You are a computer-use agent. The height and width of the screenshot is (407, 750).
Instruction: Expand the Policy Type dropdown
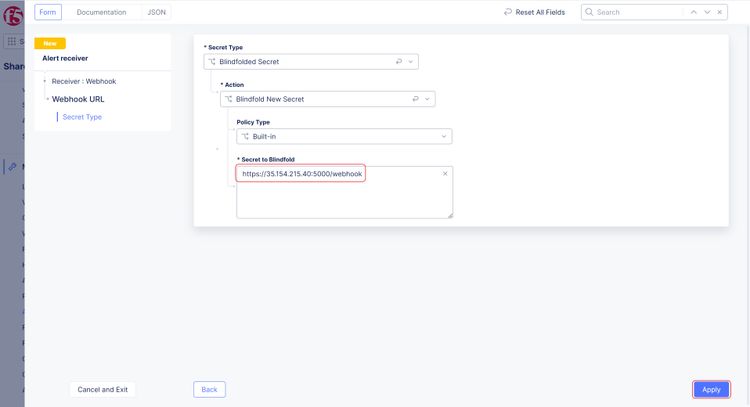point(444,136)
